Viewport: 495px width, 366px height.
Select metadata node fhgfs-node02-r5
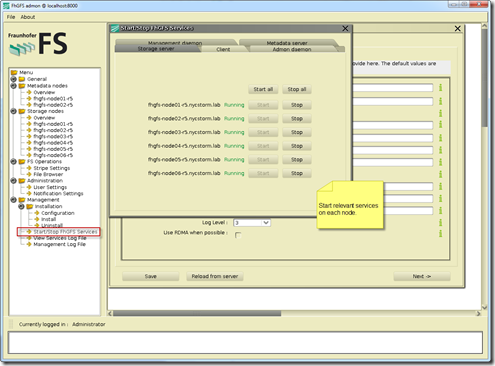53,105
